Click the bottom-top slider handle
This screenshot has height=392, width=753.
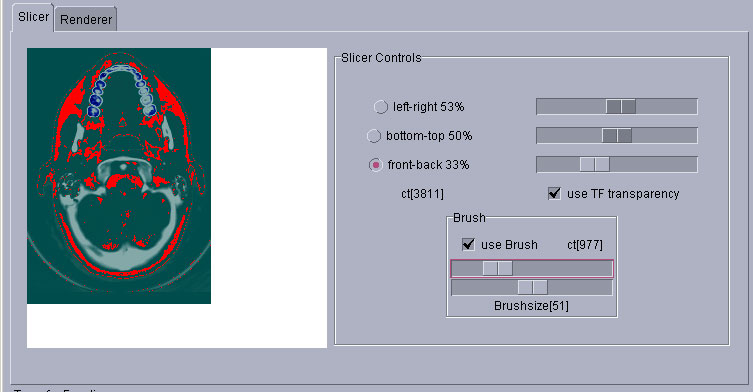pyautogui.click(x=617, y=136)
